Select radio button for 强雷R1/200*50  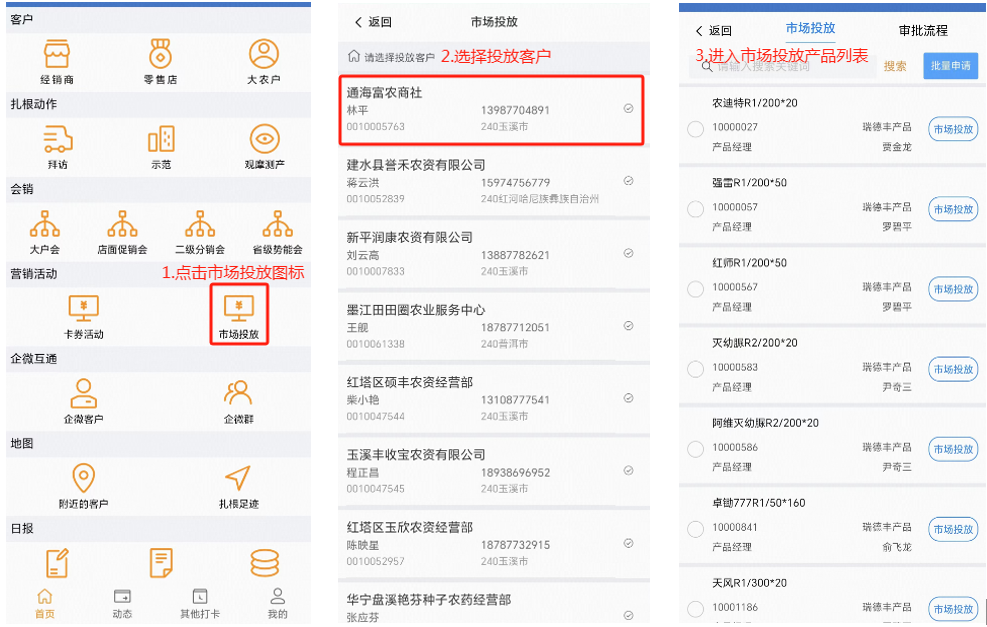pos(696,209)
